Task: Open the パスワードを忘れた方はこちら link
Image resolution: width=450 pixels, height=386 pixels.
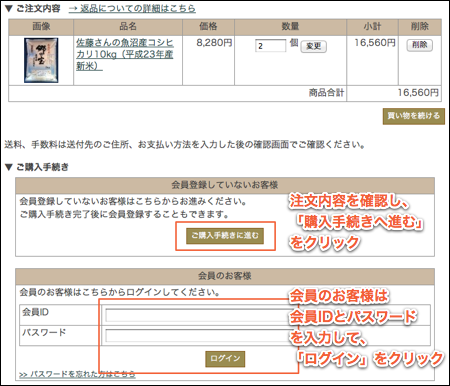Action: 77,374
